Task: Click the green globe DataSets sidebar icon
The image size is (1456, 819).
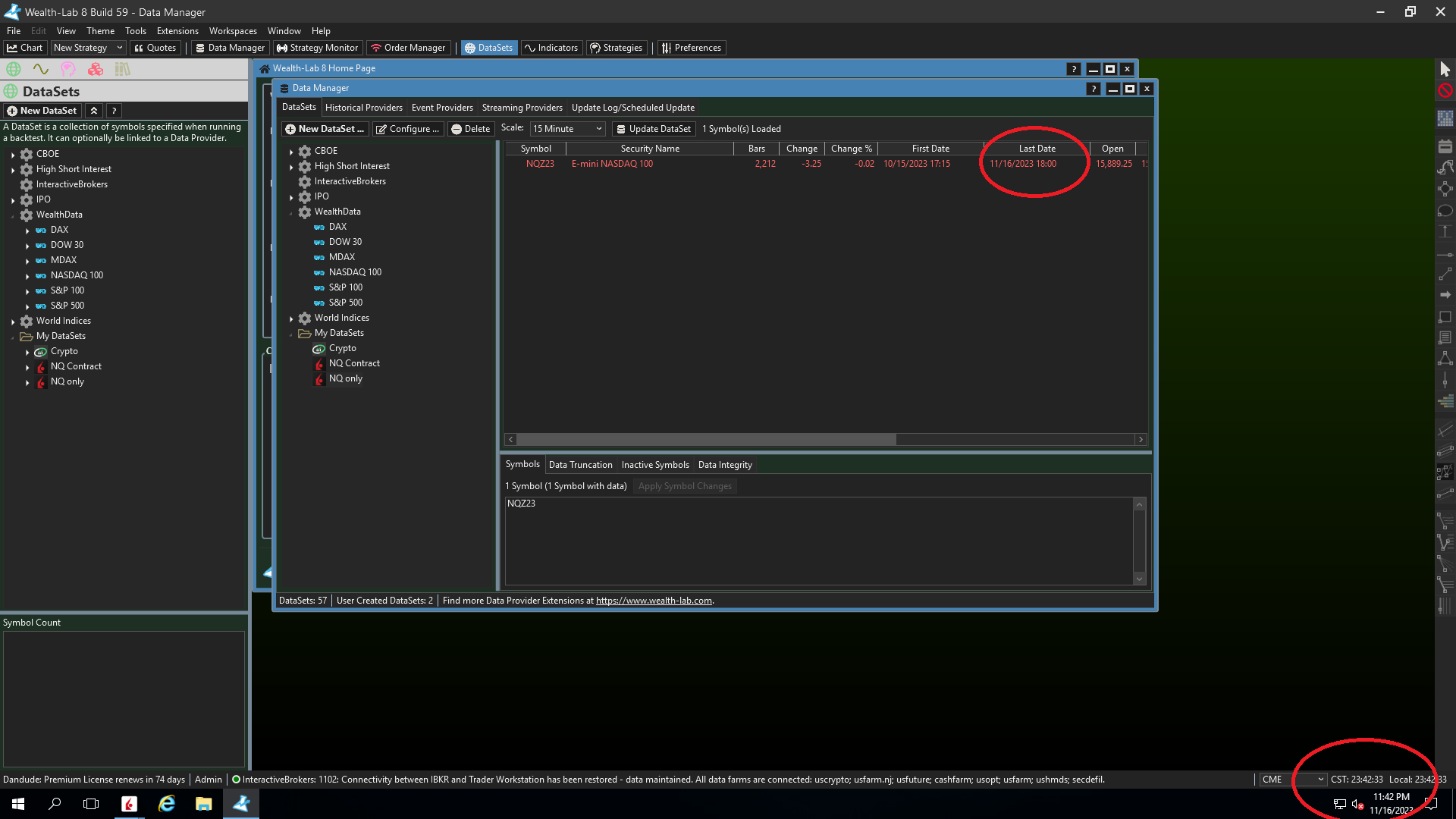Action: point(14,69)
